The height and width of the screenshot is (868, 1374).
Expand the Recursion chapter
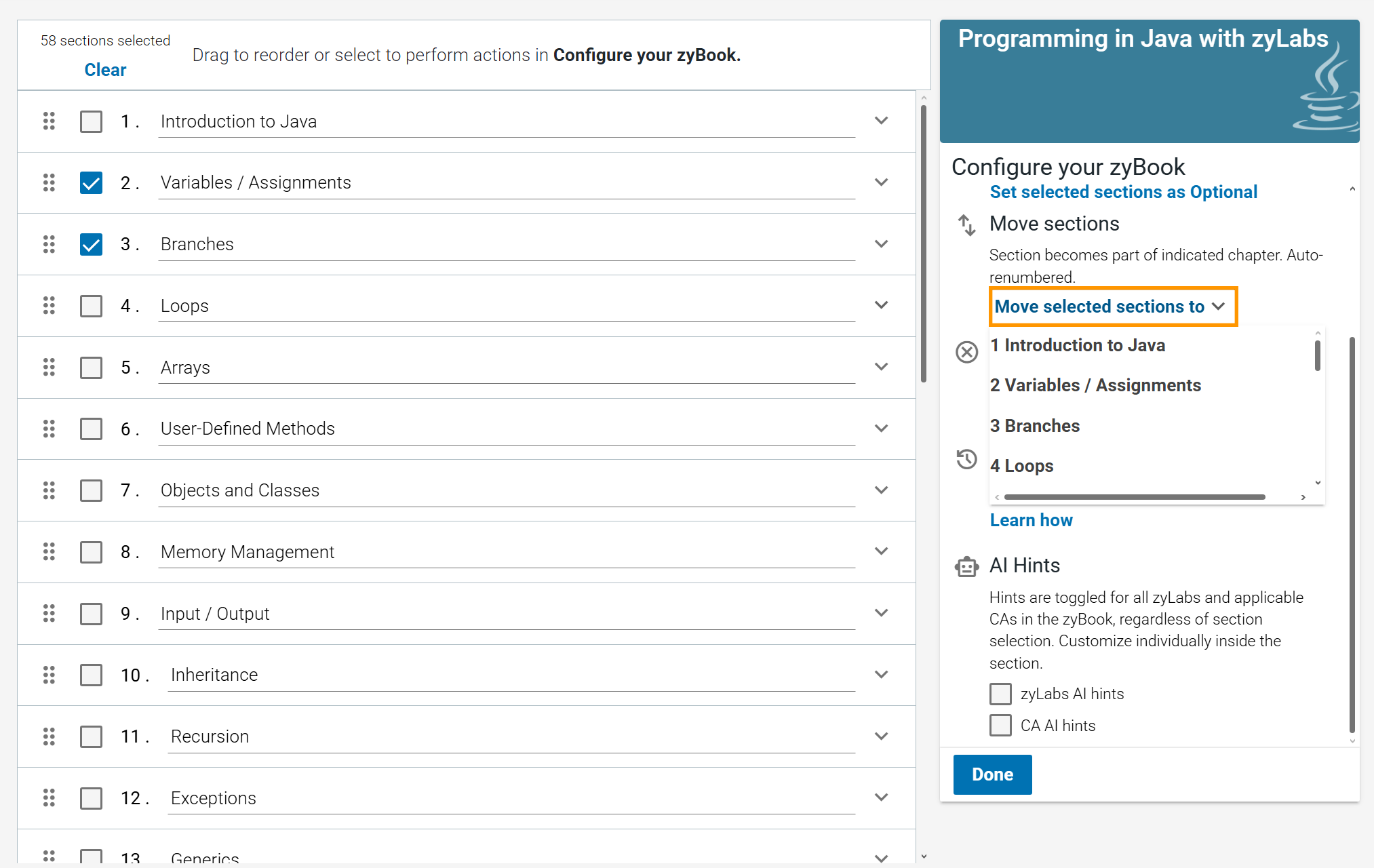pos(881,736)
